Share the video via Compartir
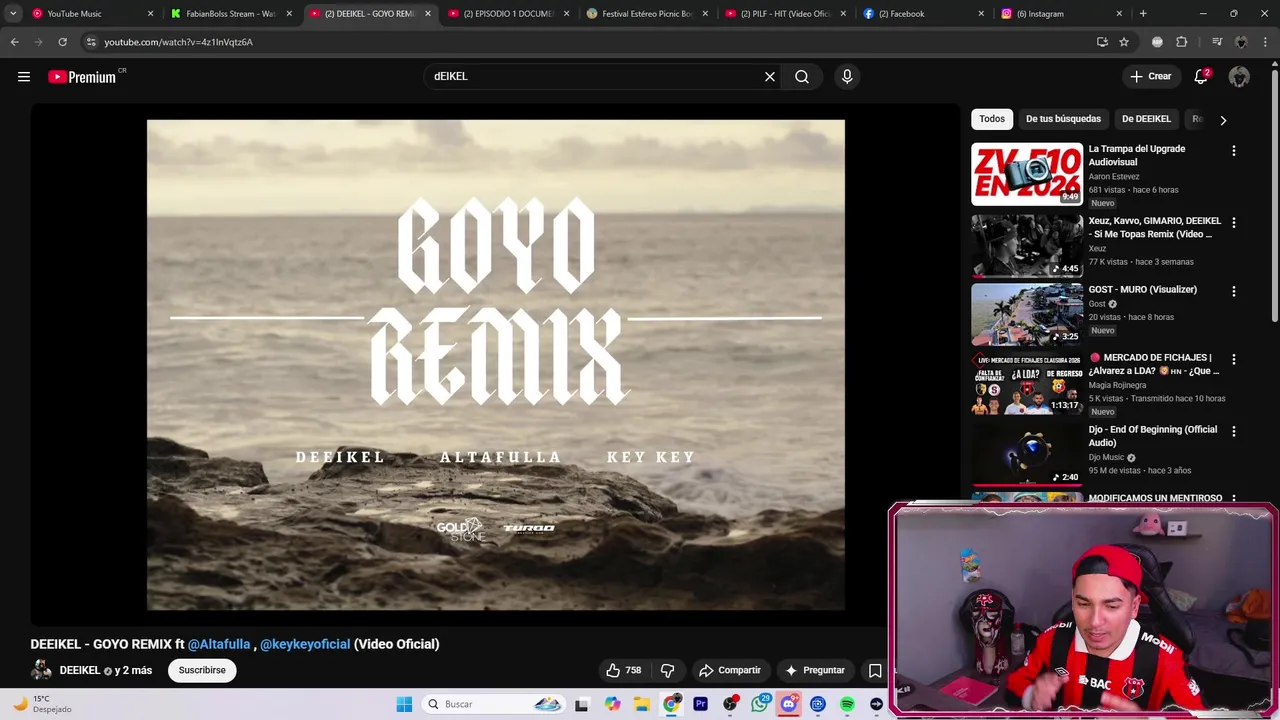This screenshot has height=720, width=1280. 730,670
